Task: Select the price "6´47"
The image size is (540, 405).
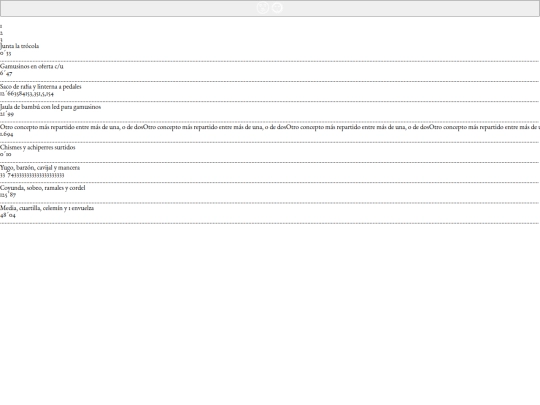Action: coord(6,73)
